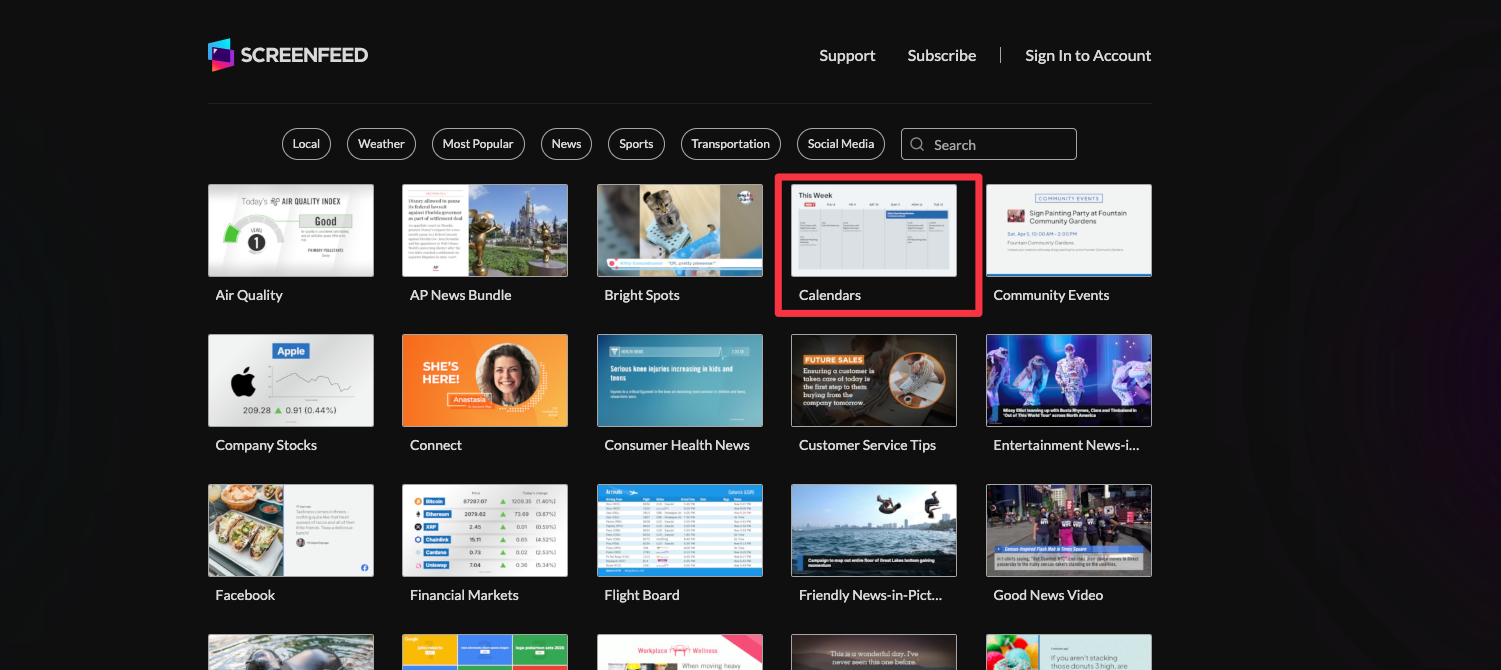Open the Flight Board thumbnail
The width and height of the screenshot is (1501, 670).
(x=680, y=530)
